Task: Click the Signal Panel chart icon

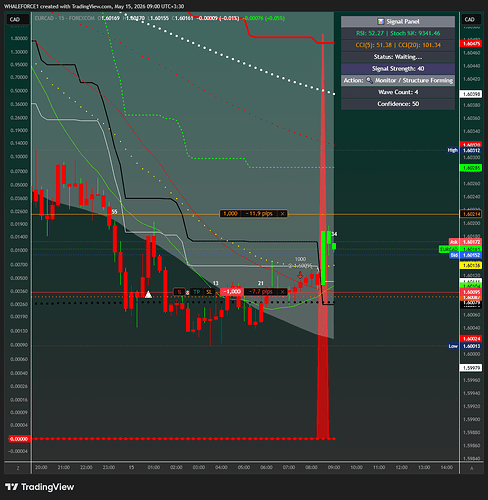Action: pos(380,22)
